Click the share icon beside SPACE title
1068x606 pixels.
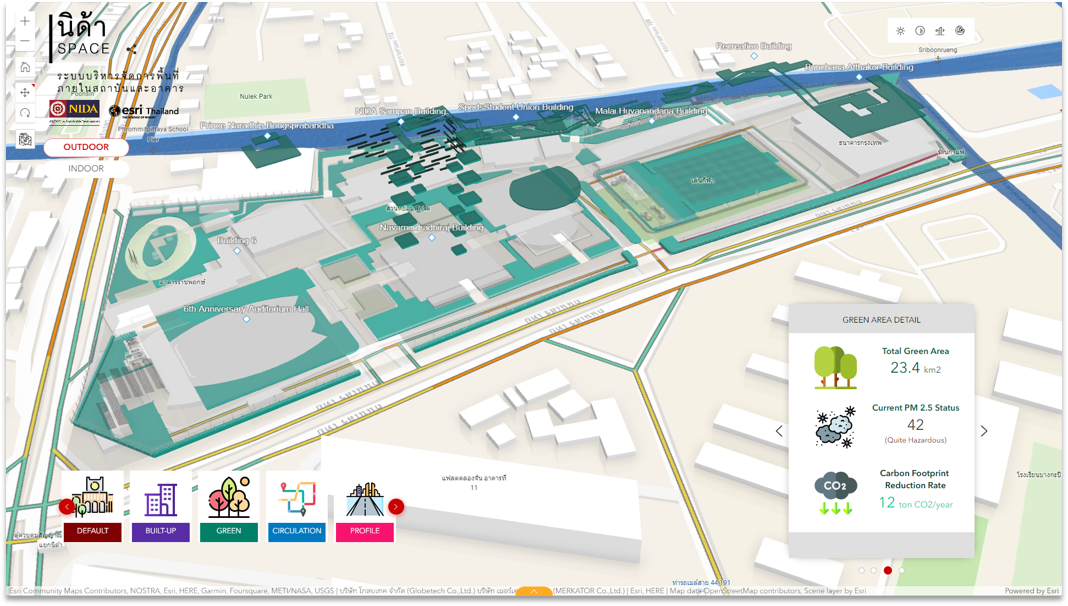click(131, 49)
